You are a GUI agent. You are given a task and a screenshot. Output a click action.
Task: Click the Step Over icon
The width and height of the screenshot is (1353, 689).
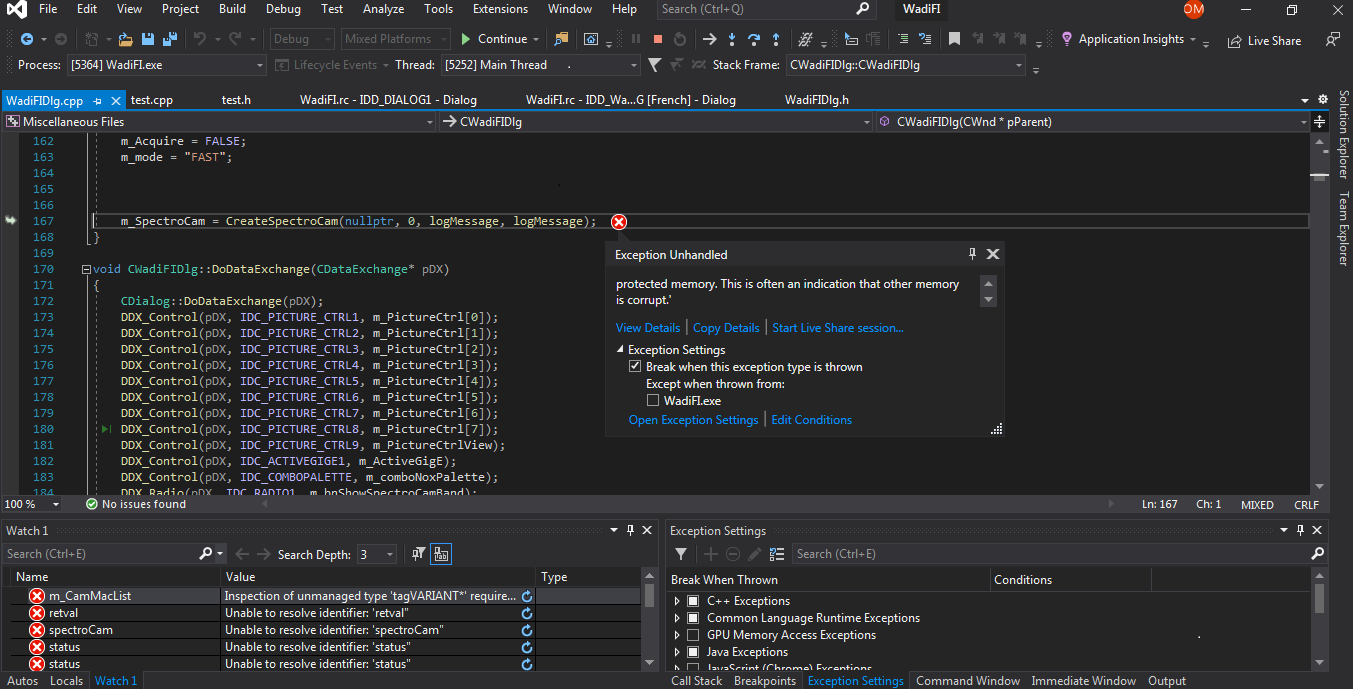754,39
